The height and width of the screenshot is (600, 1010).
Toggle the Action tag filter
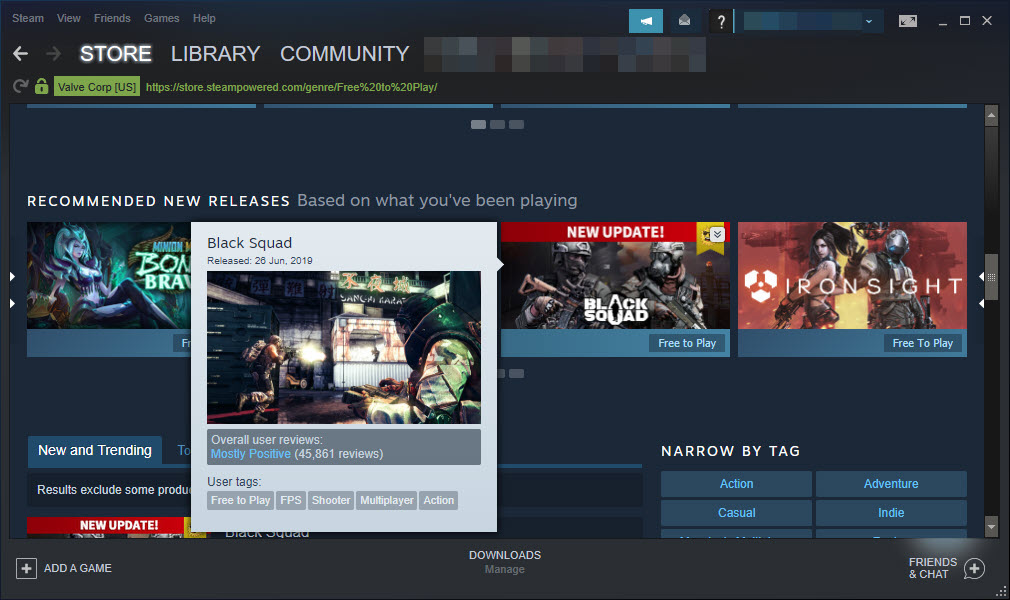click(736, 483)
